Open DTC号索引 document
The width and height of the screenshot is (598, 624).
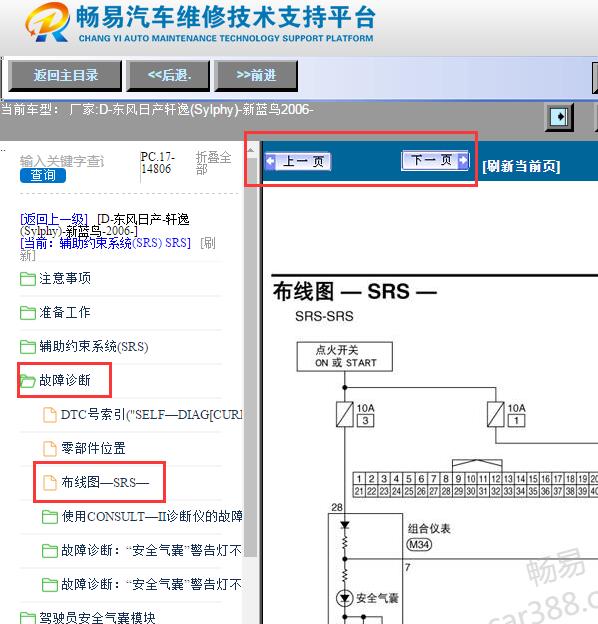coord(143,415)
